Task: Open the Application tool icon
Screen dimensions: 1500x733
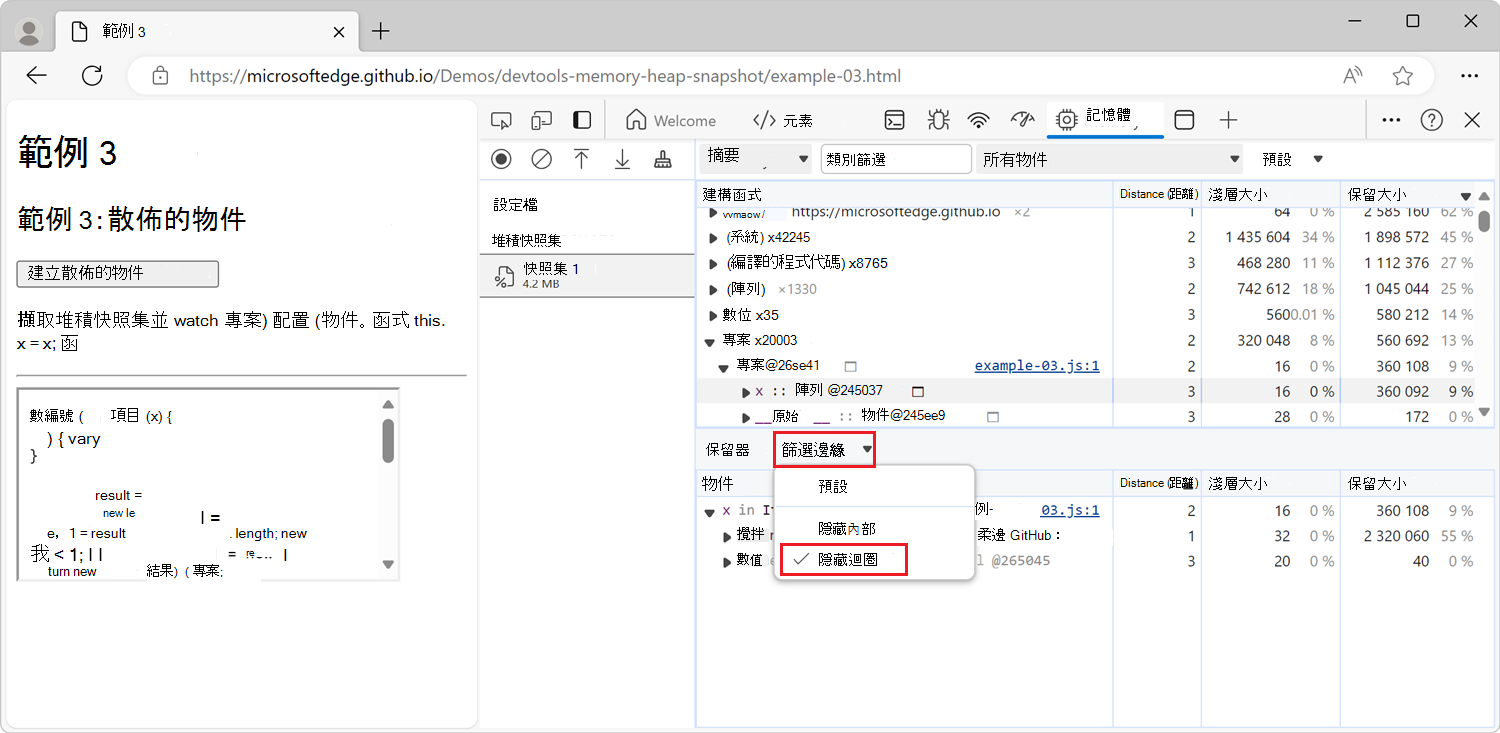Action: [1184, 121]
